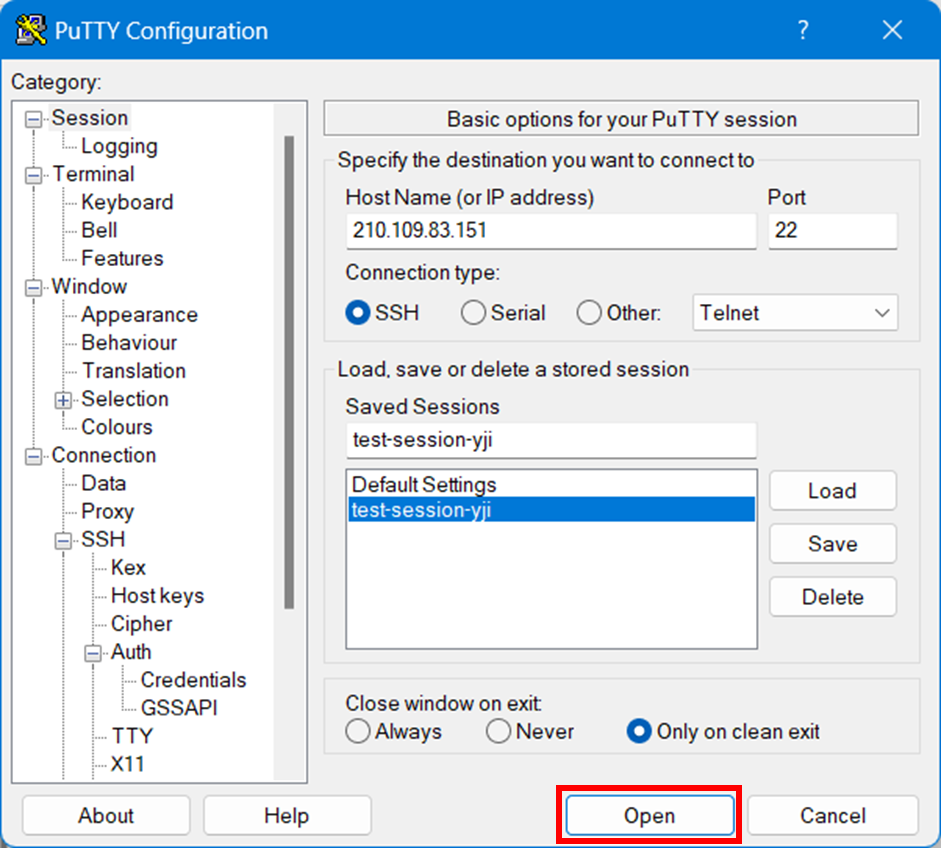Open the Data category
The width and height of the screenshot is (941, 848).
(x=104, y=484)
